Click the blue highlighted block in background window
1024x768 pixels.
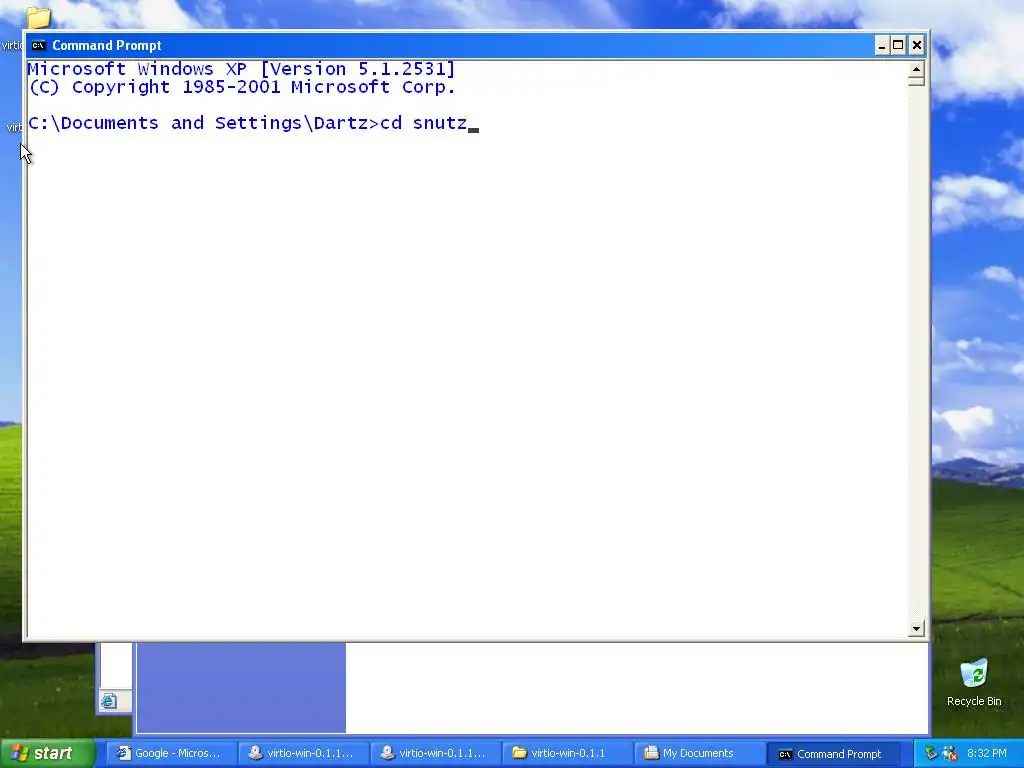point(241,688)
